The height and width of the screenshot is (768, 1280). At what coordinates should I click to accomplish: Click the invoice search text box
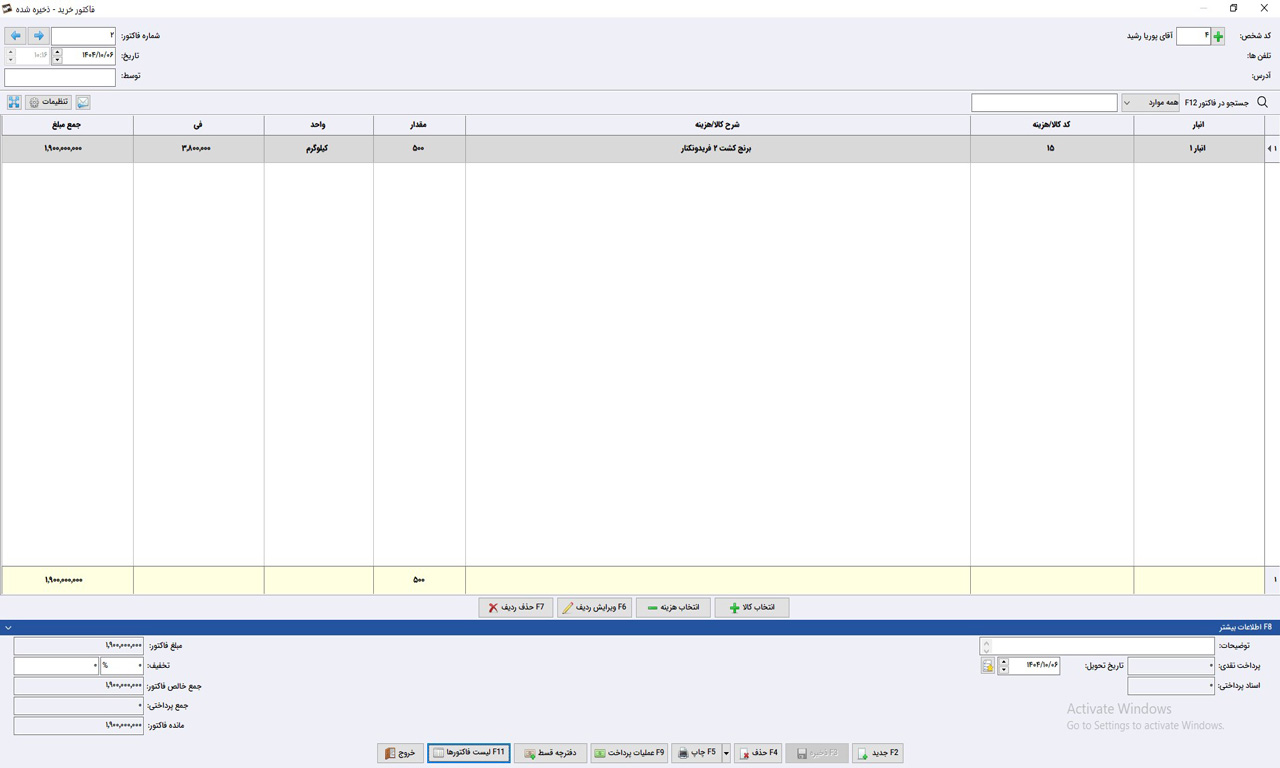tap(1044, 102)
